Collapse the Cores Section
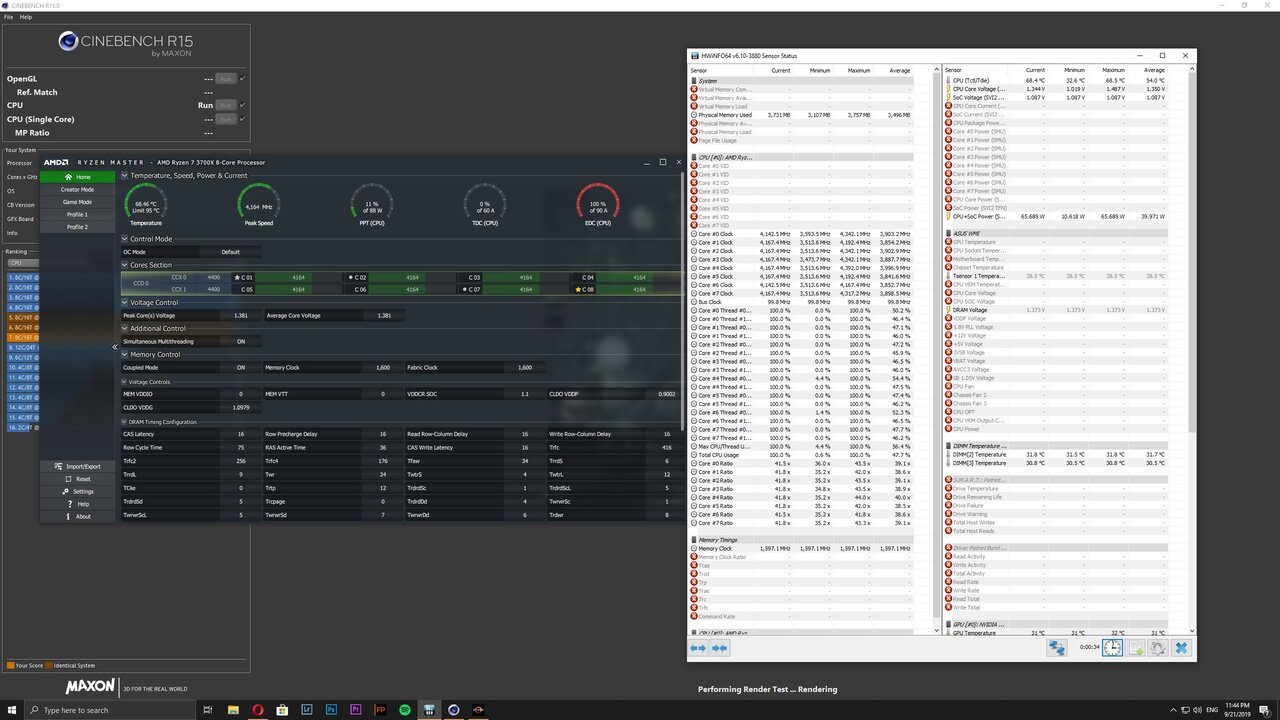Image resolution: width=1280 pixels, height=720 pixels. (x=125, y=265)
